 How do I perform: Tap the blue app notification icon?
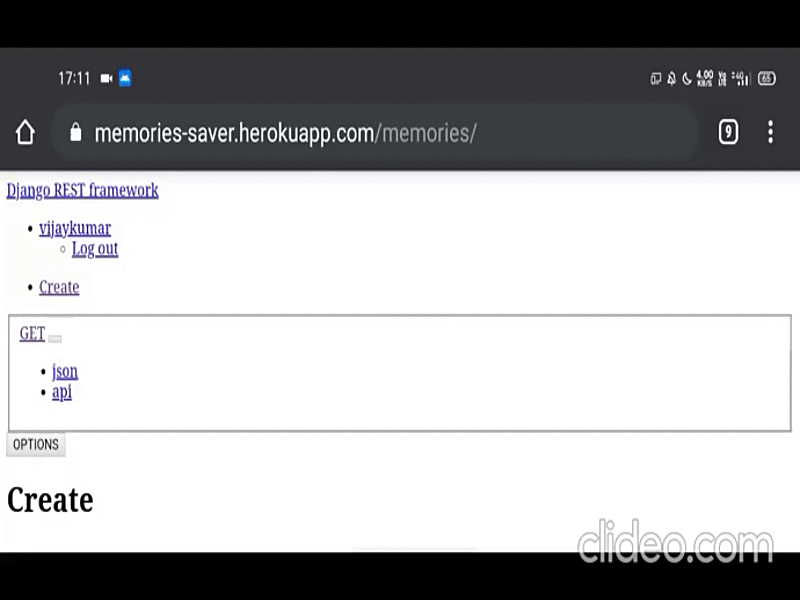pos(125,78)
